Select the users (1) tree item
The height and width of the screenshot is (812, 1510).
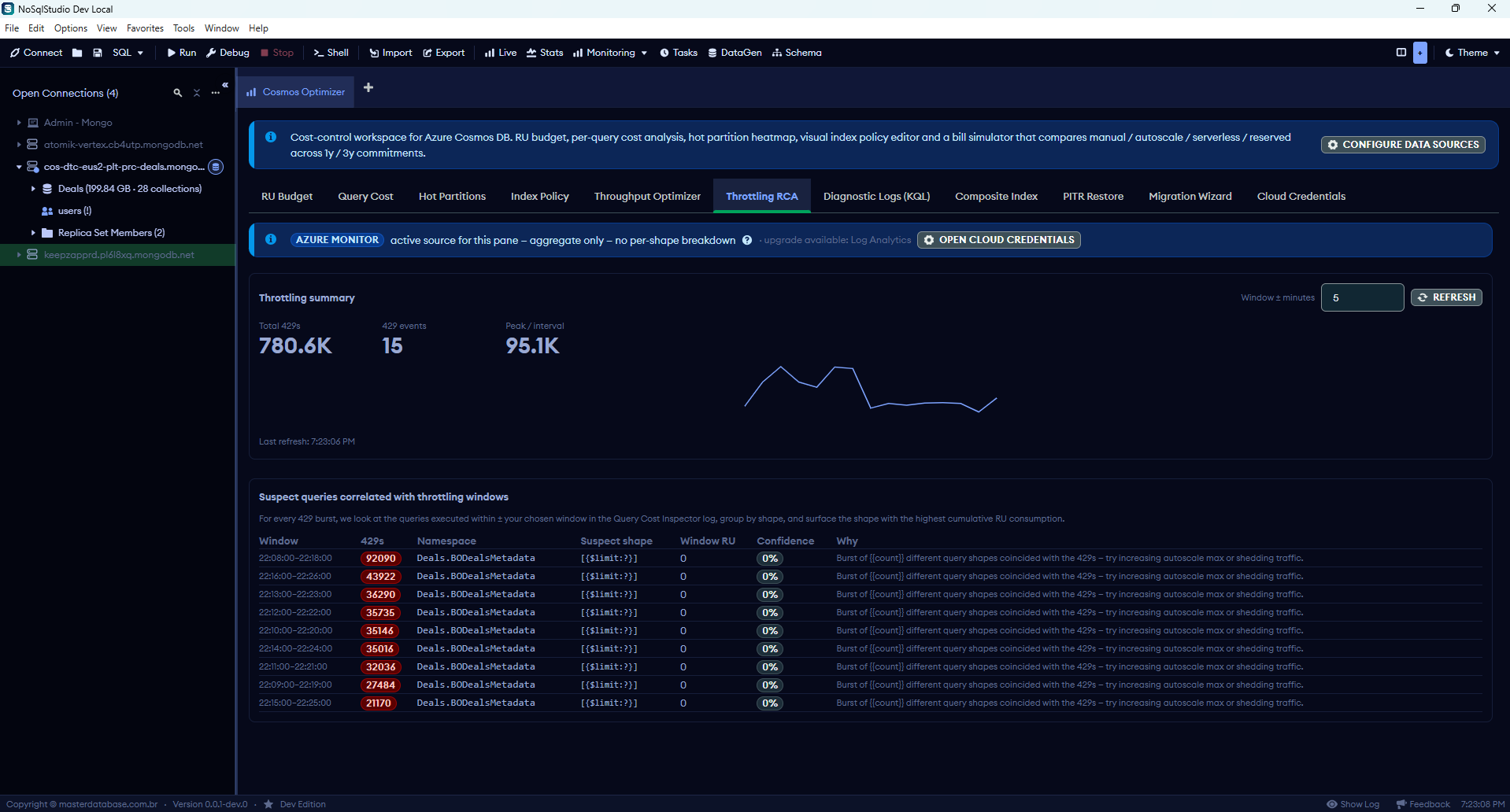click(74, 211)
